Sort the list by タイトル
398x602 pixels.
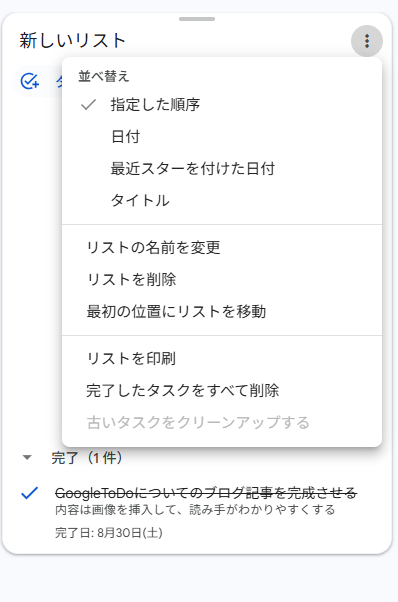222,200
